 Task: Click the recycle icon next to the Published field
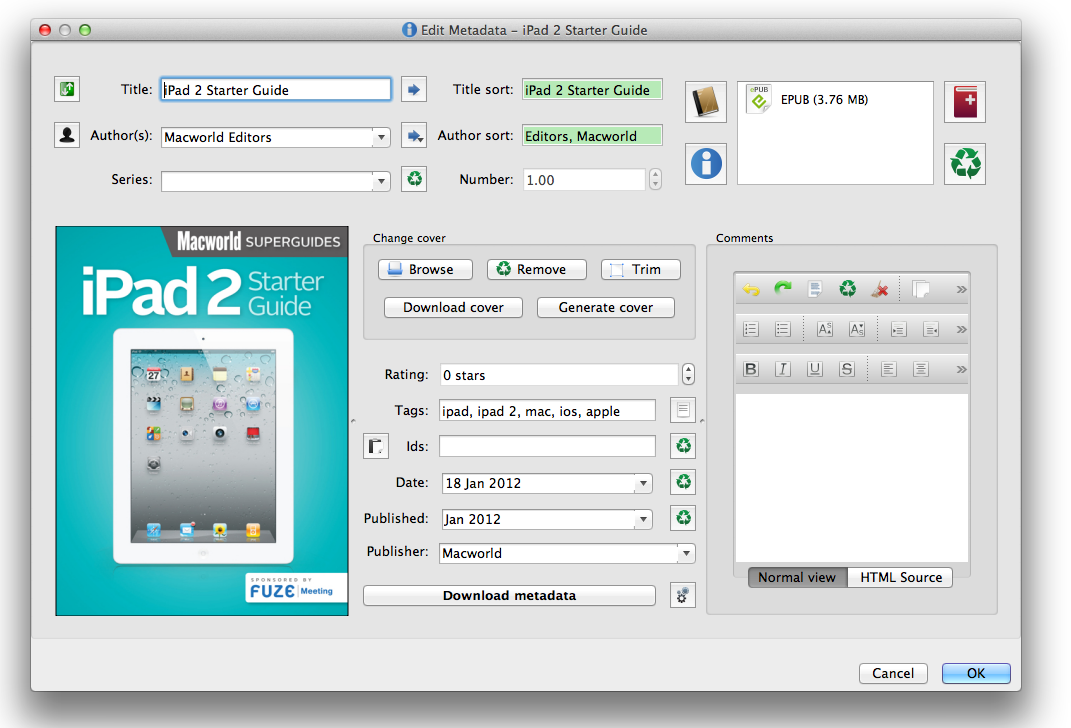click(x=683, y=518)
